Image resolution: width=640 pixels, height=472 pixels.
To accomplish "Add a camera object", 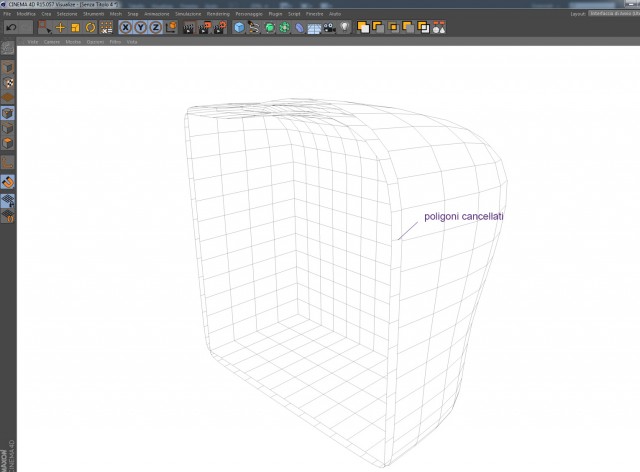I will 329,27.
